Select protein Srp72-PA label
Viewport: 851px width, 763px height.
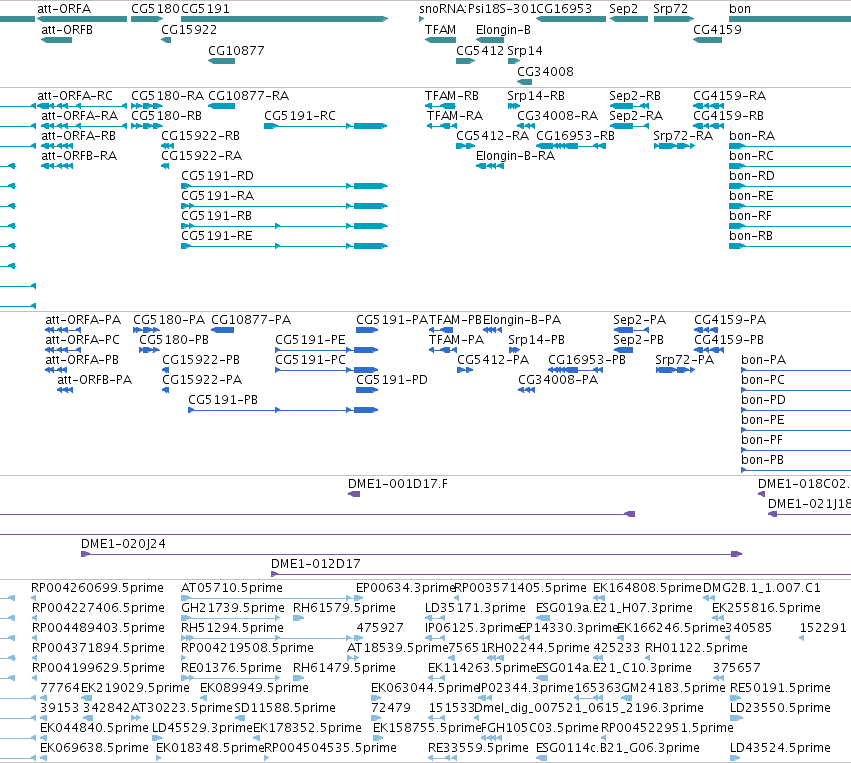tap(684, 360)
